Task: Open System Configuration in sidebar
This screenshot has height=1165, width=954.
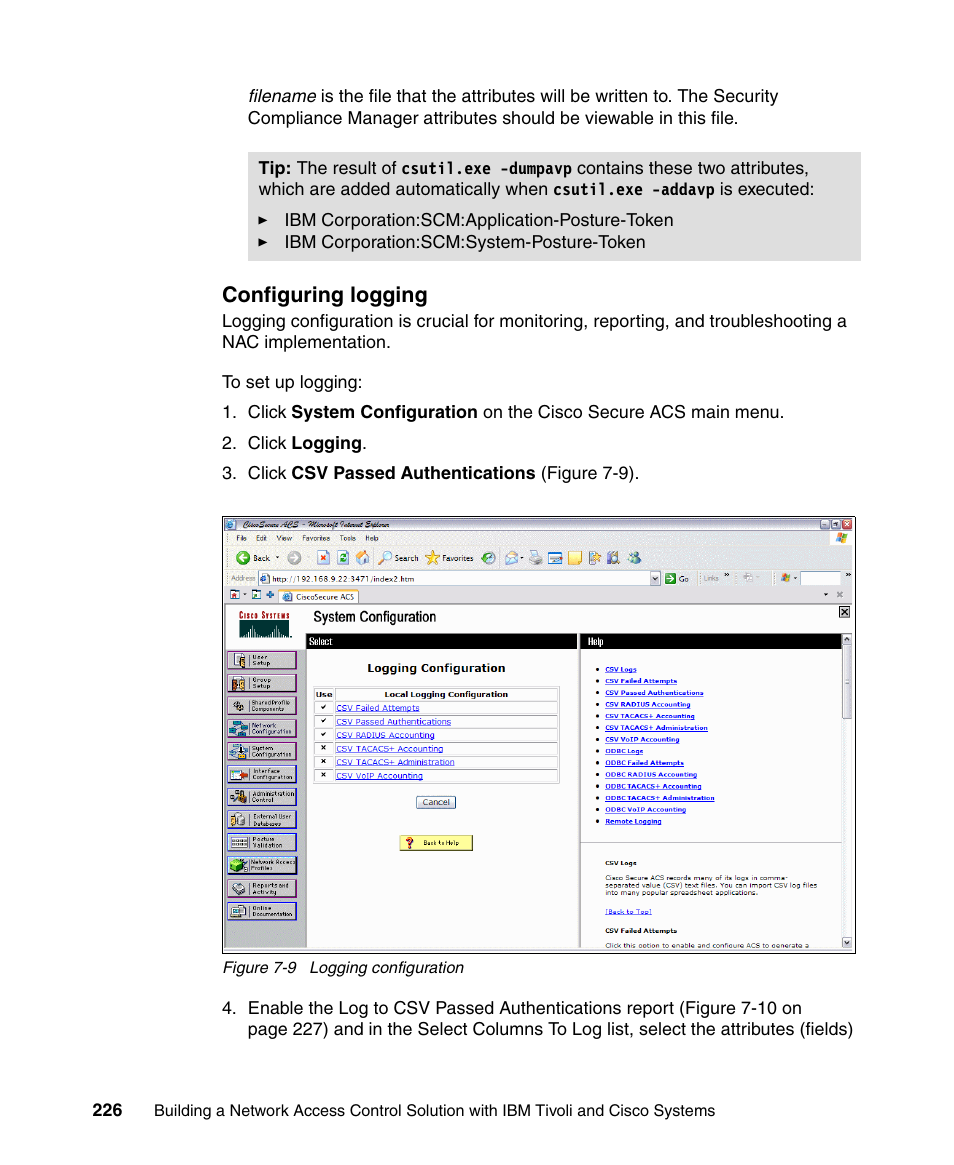Action: point(262,751)
